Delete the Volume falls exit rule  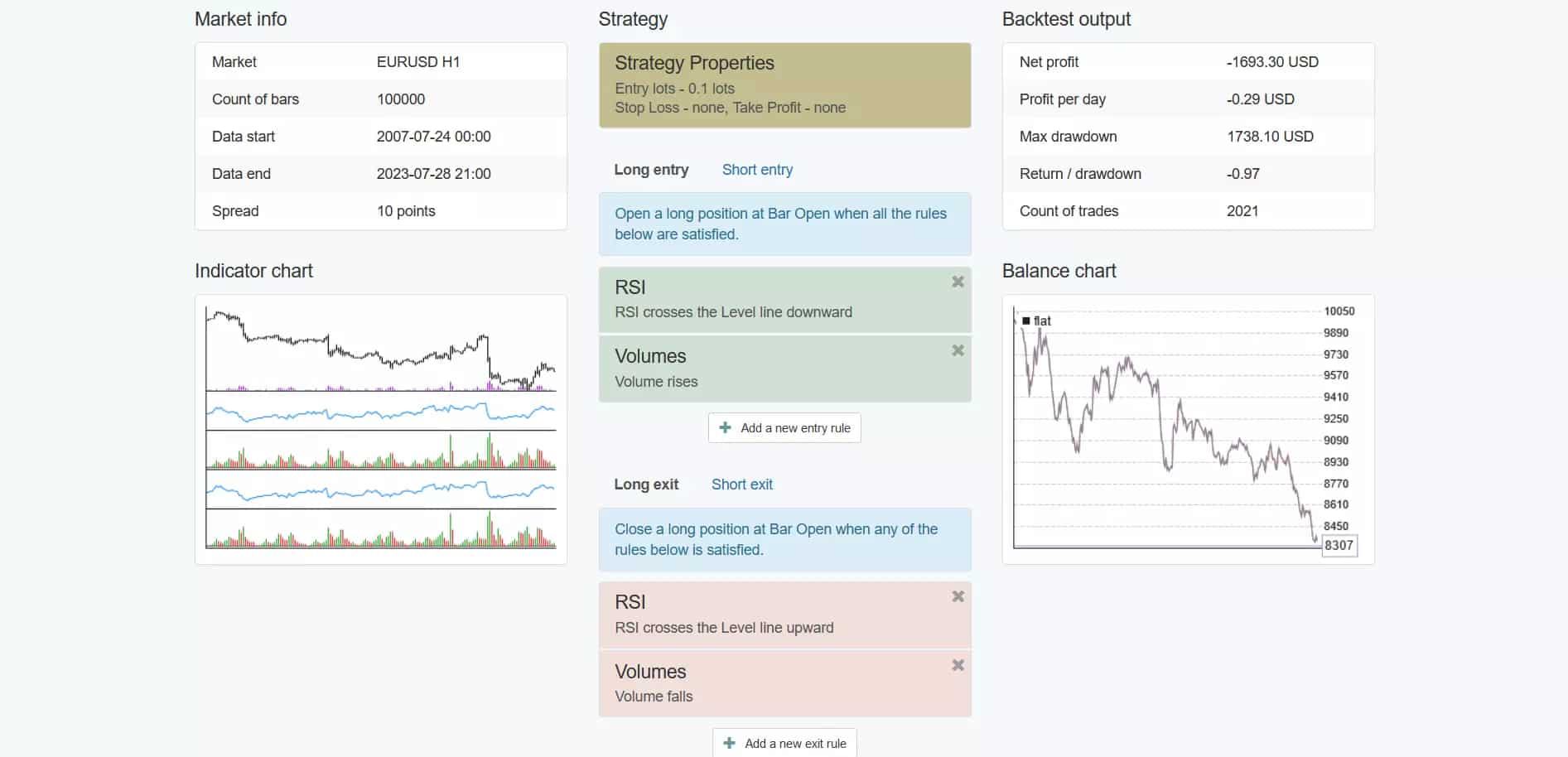click(x=958, y=665)
